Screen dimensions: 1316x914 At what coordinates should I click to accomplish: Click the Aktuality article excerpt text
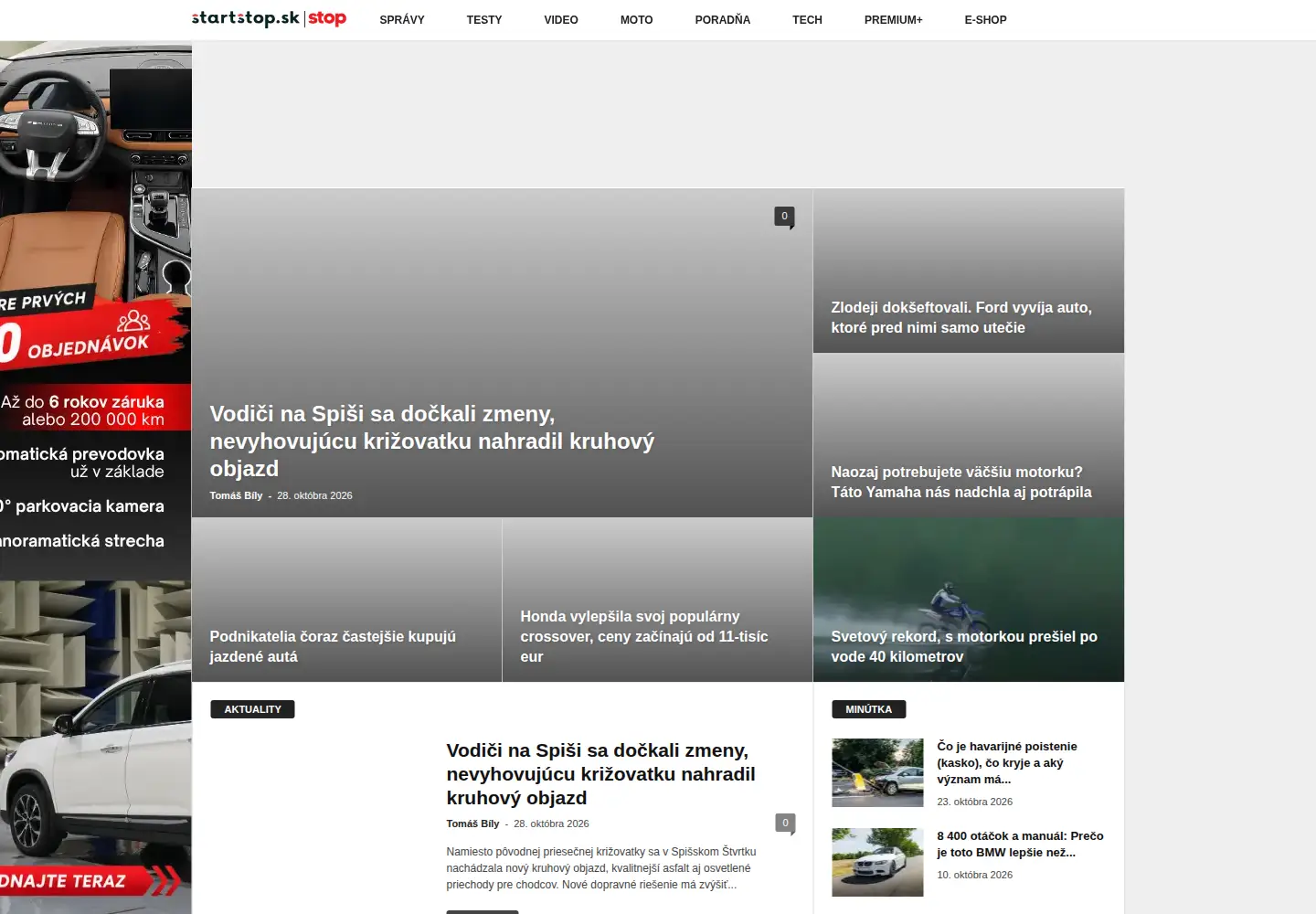(x=601, y=867)
